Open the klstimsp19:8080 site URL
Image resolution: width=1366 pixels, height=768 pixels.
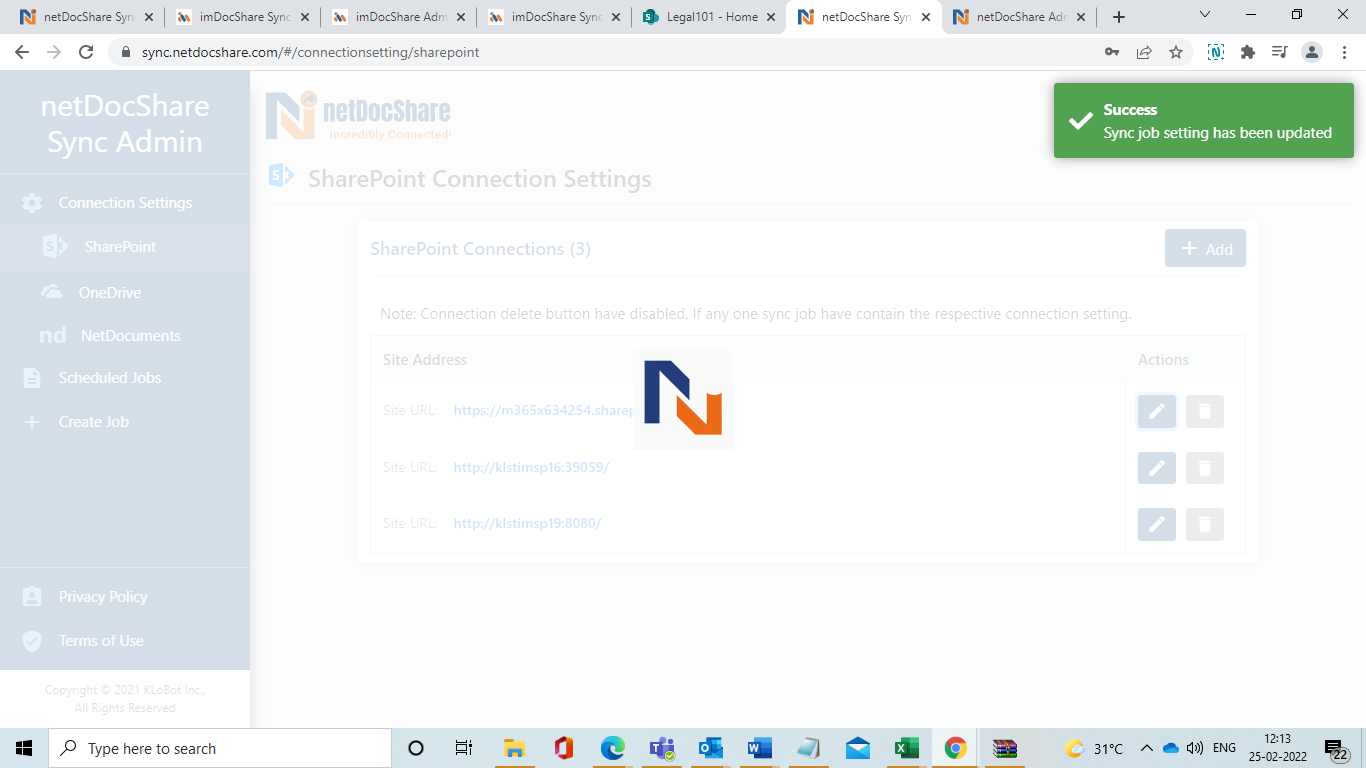pyautogui.click(x=527, y=523)
